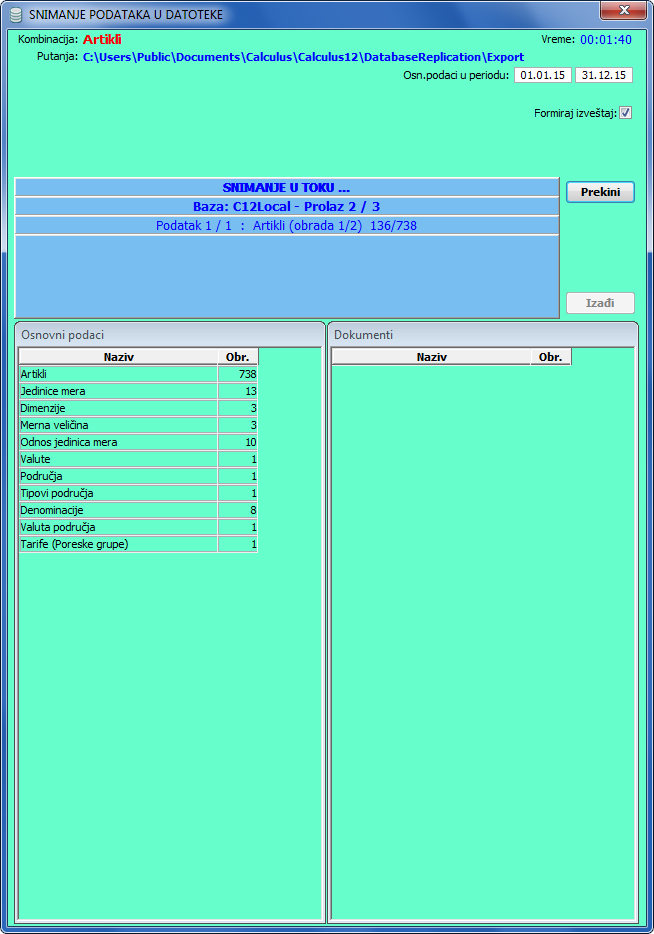This screenshot has height=934, width=654.
Task: Open the export path link
Action: pos(303,57)
